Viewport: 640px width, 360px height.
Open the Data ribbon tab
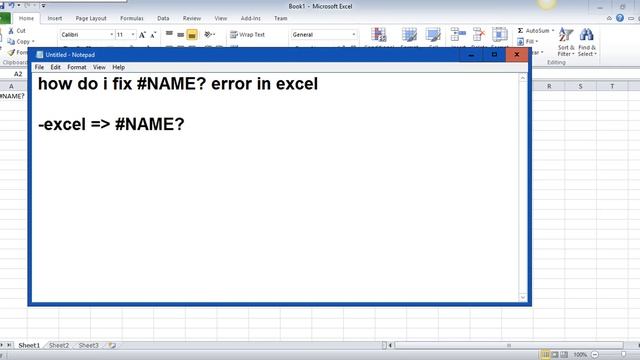tap(163, 18)
